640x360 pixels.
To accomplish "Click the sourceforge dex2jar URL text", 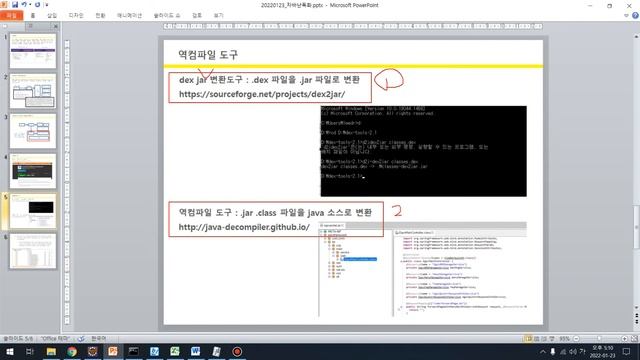I will coord(262,94).
